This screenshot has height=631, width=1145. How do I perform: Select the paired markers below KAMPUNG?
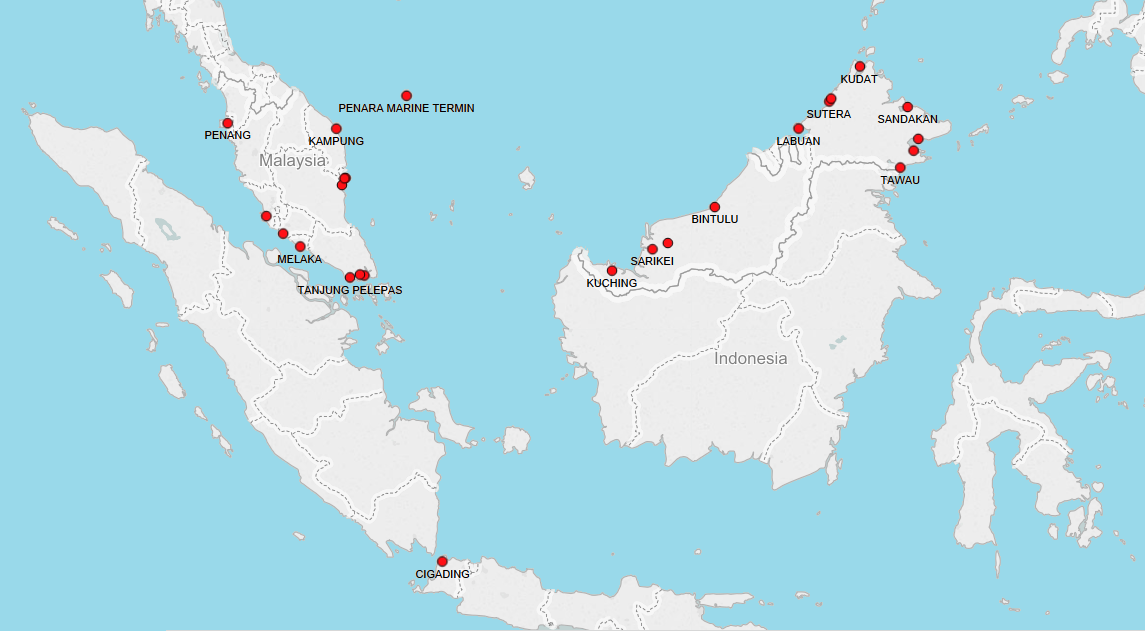point(343,181)
